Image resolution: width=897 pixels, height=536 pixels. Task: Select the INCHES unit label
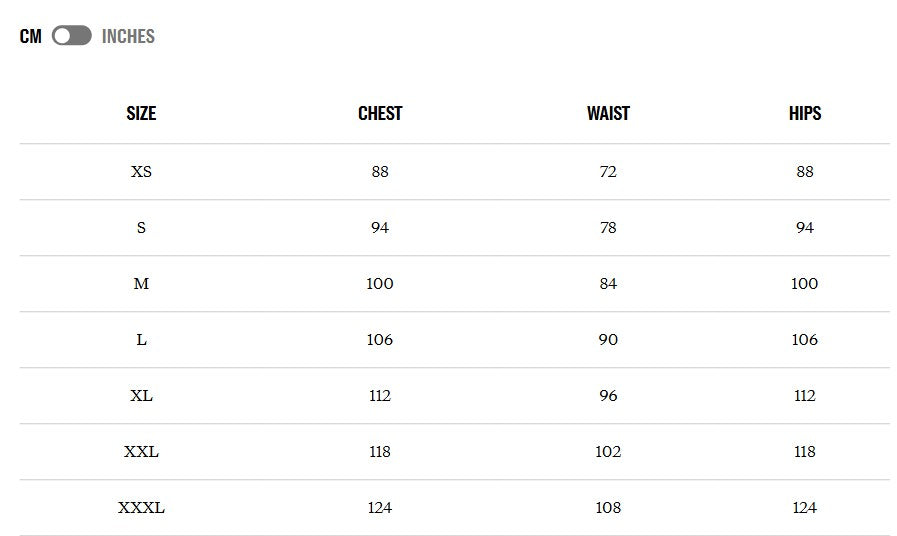pos(128,36)
